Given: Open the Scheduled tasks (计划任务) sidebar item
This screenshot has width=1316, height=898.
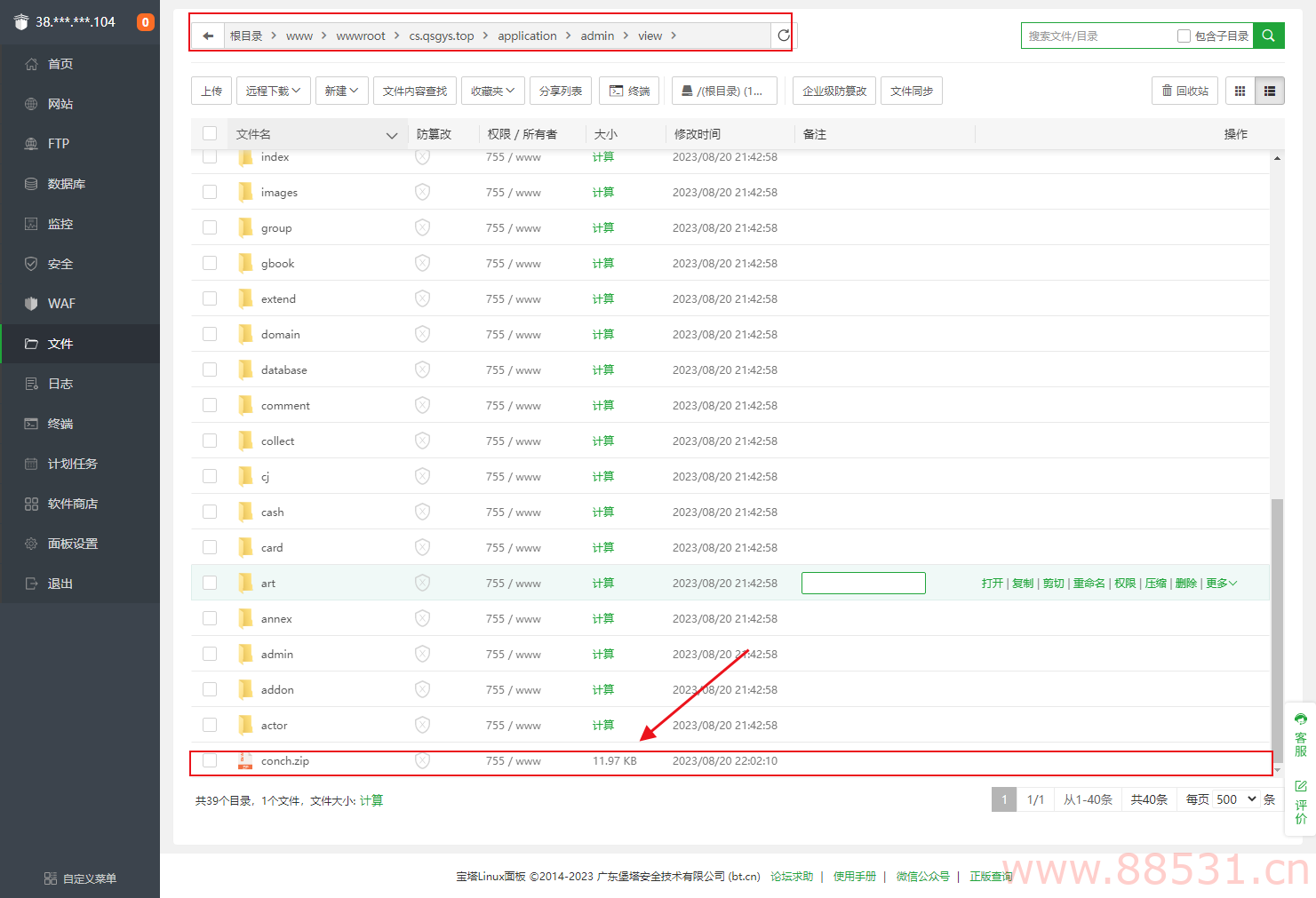Looking at the screenshot, I should (80, 464).
